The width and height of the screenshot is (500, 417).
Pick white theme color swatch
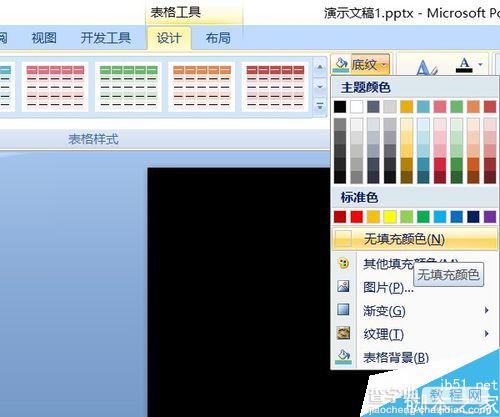point(357,107)
